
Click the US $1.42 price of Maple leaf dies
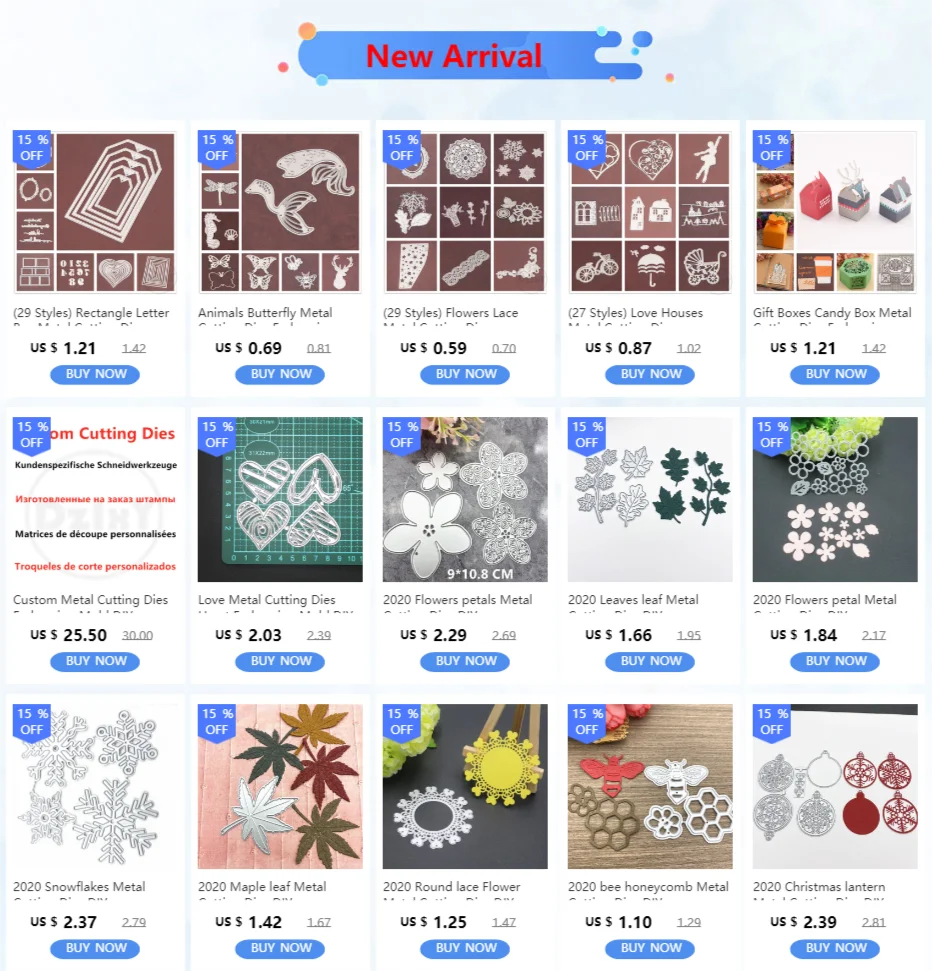[249, 922]
